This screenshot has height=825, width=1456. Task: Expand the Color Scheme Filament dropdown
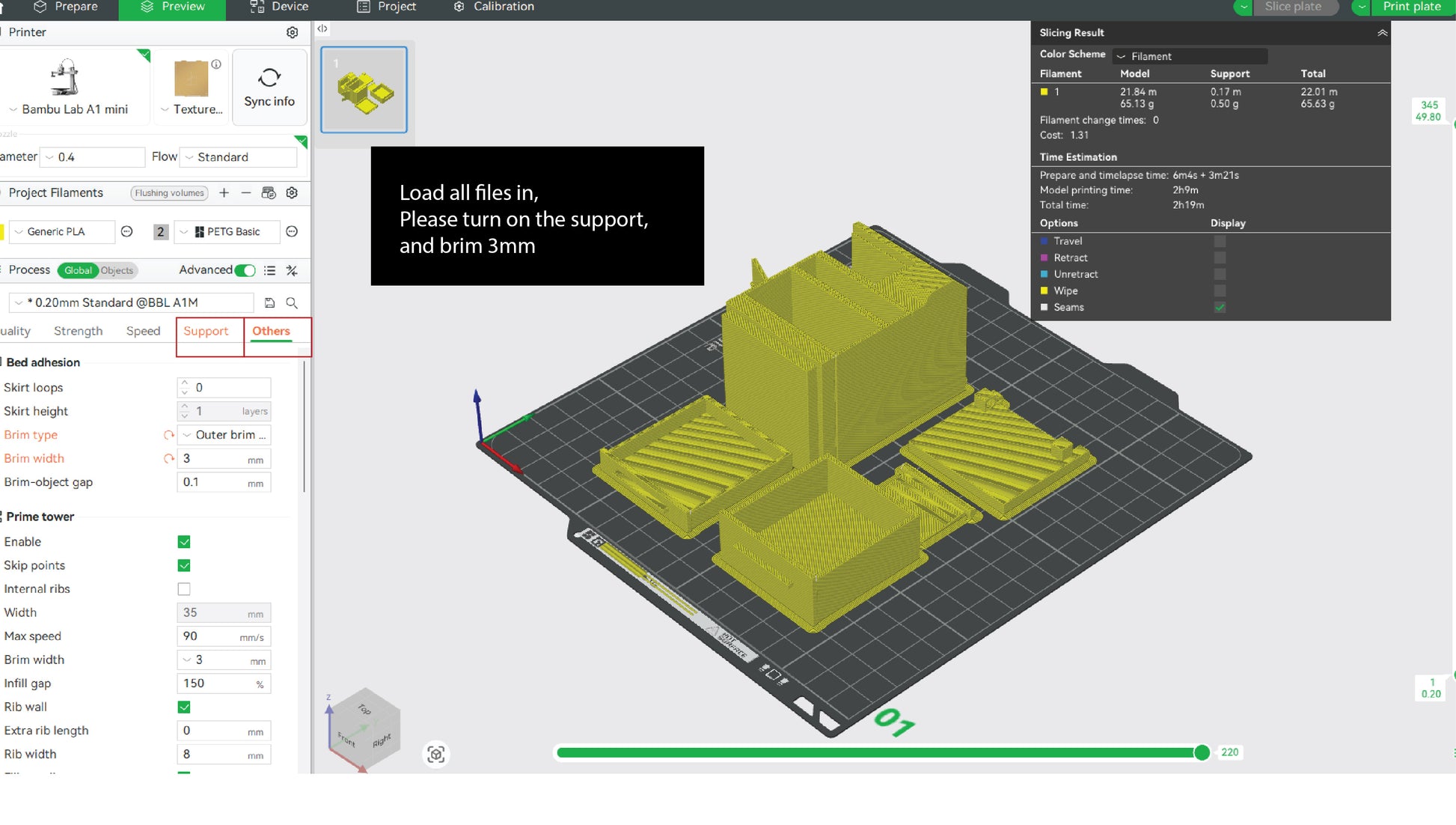click(1189, 56)
